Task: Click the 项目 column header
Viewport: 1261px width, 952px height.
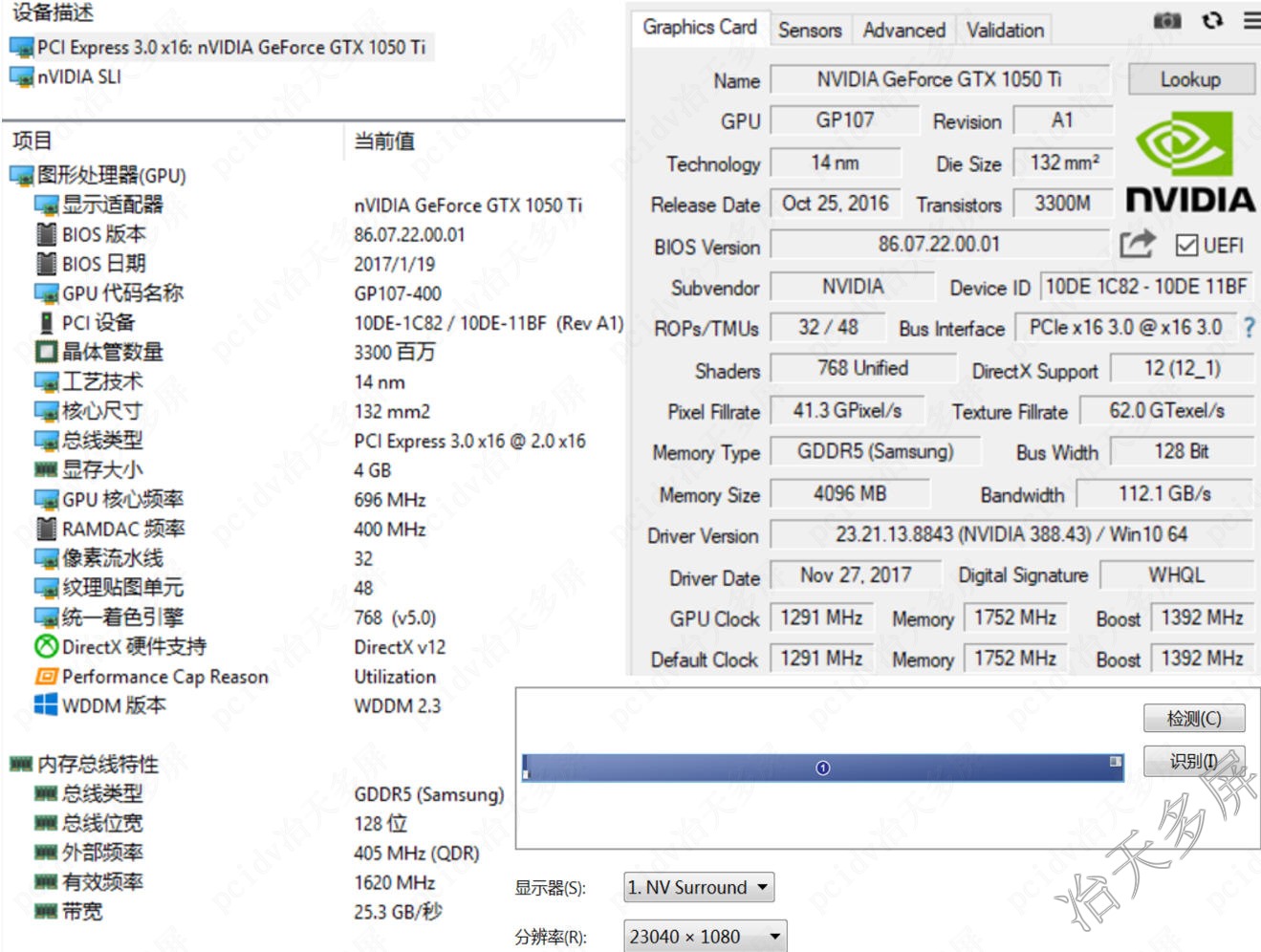Action: pyautogui.click(x=33, y=141)
